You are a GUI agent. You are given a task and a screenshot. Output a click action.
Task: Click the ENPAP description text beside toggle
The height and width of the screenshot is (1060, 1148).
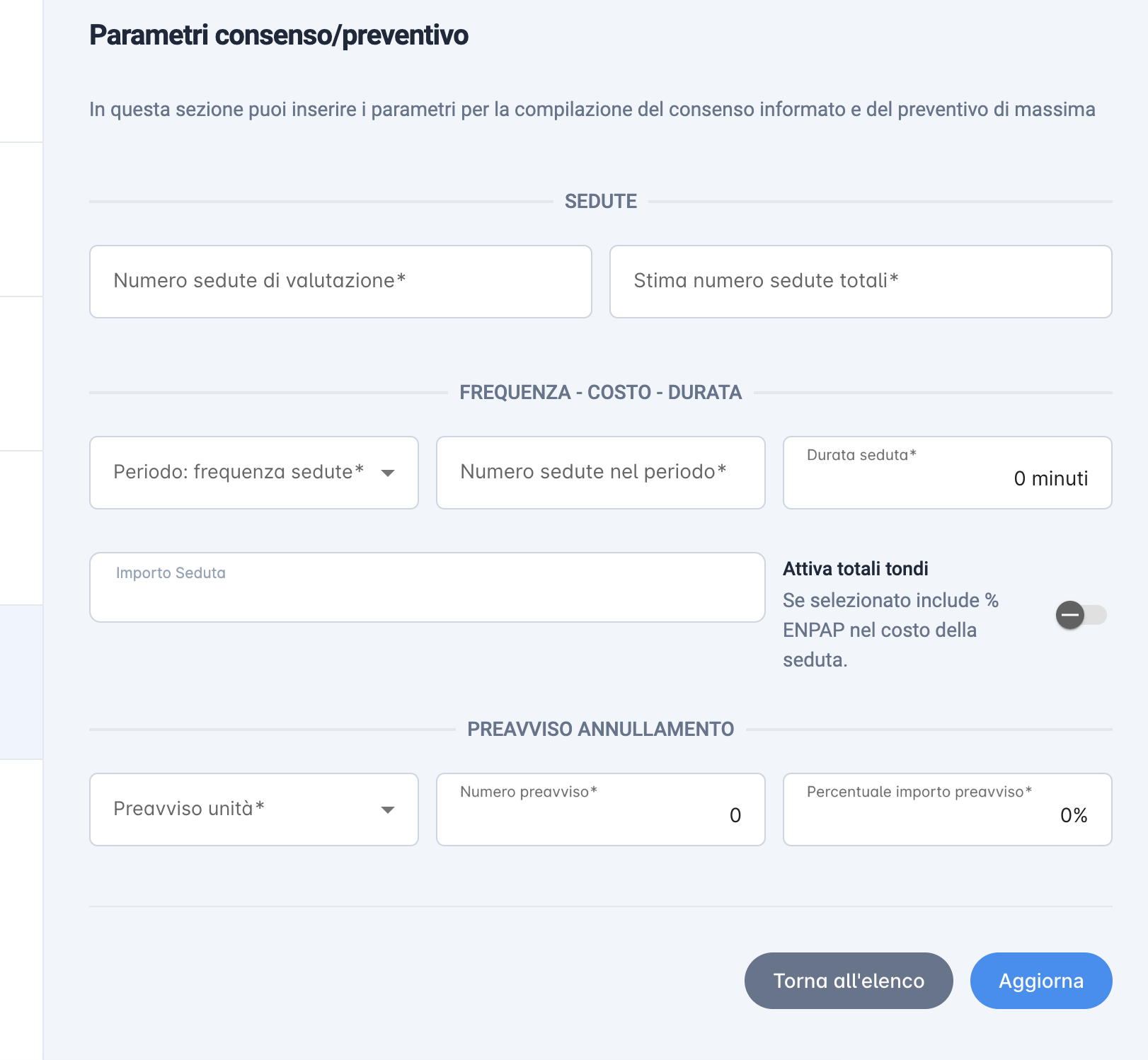coord(891,630)
